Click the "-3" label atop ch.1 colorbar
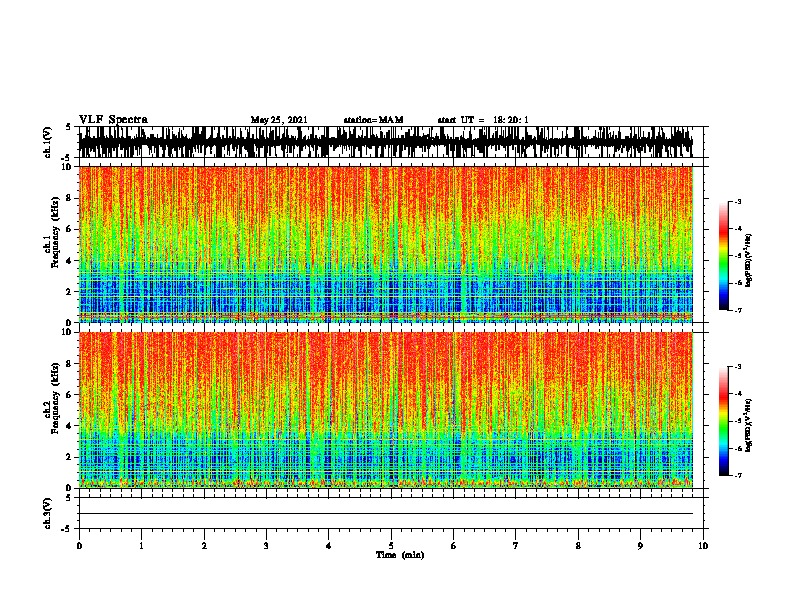Screen dimensions: 792x612 (738, 202)
